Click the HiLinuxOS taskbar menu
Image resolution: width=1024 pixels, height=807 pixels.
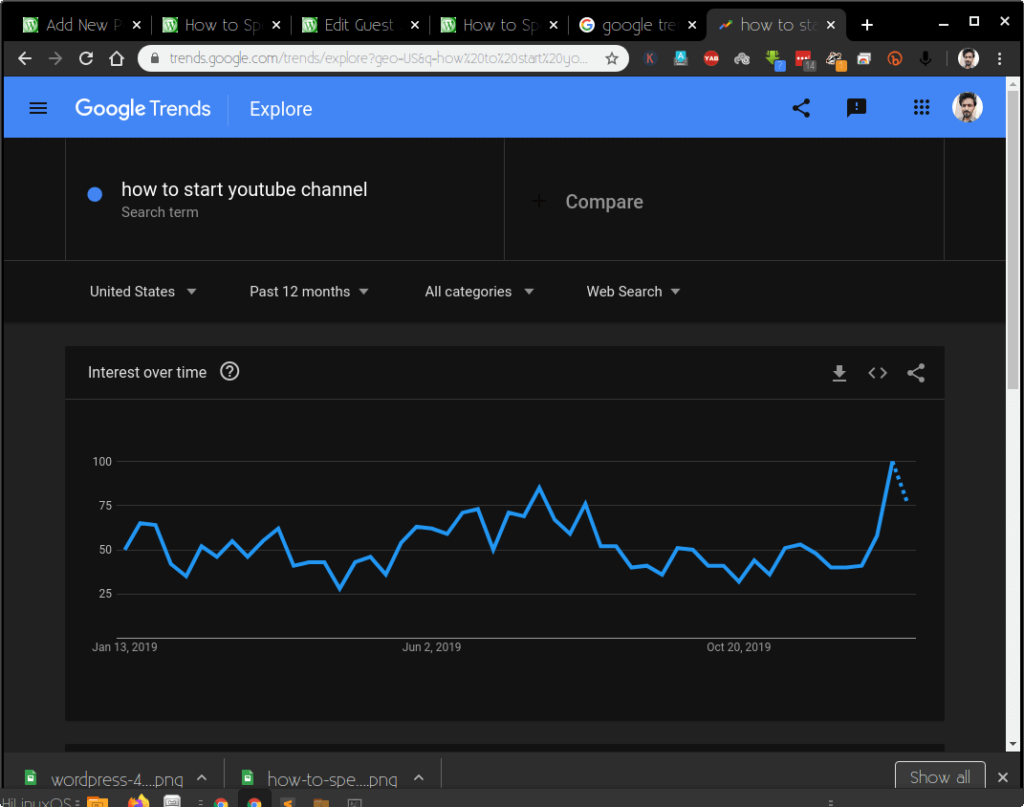pos(39,802)
